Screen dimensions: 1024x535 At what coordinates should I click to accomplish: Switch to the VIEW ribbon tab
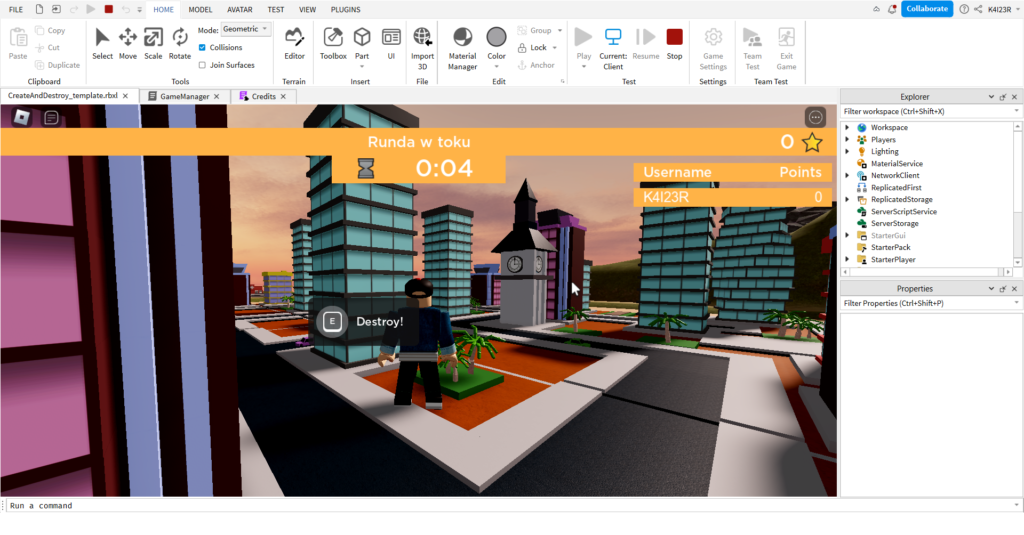(x=307, y=9)
